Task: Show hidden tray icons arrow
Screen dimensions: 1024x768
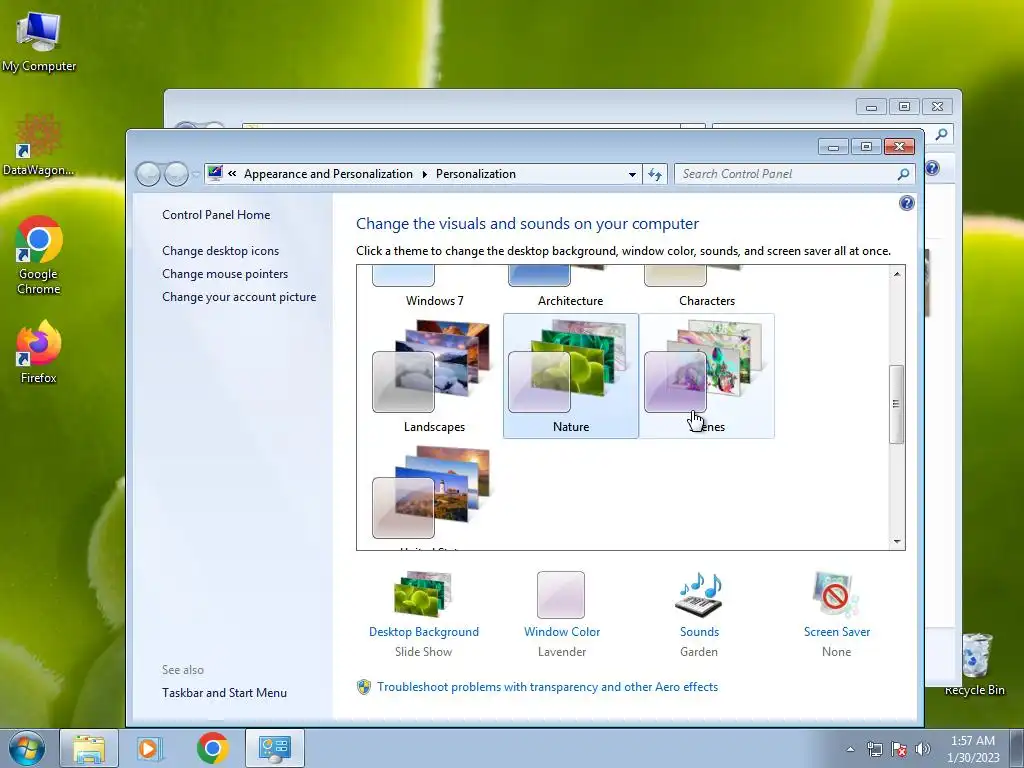Action: click(x=850, y=749)
